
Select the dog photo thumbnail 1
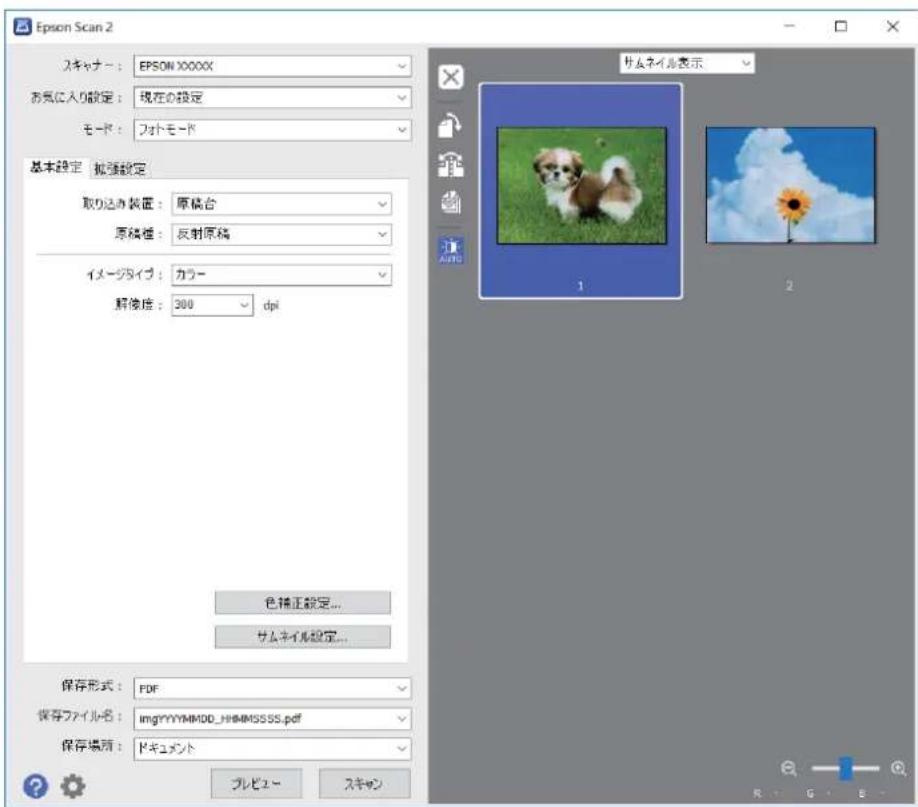tap(581, 191)
